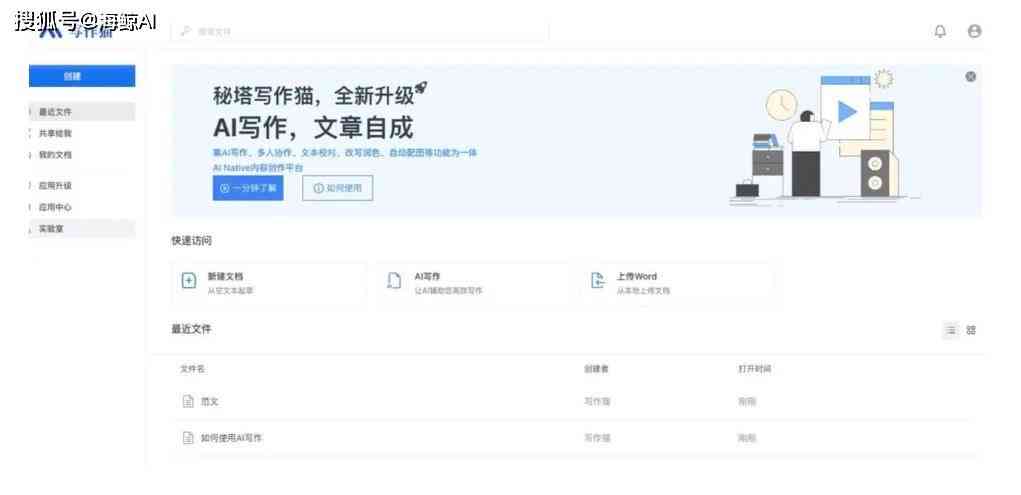Open the AI写作 quick access card

[x=473, y=283]
